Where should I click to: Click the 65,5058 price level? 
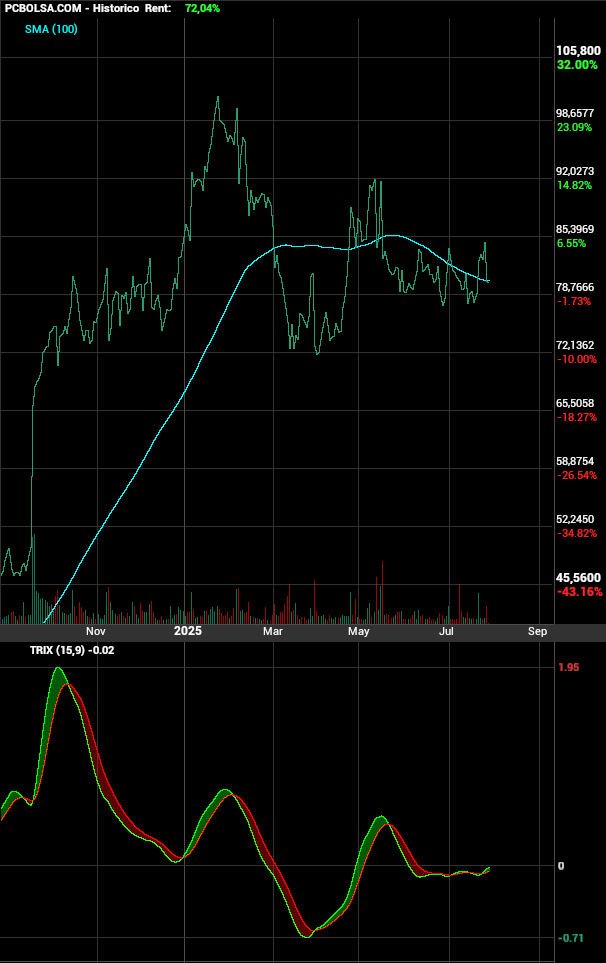tap(575, 404)
